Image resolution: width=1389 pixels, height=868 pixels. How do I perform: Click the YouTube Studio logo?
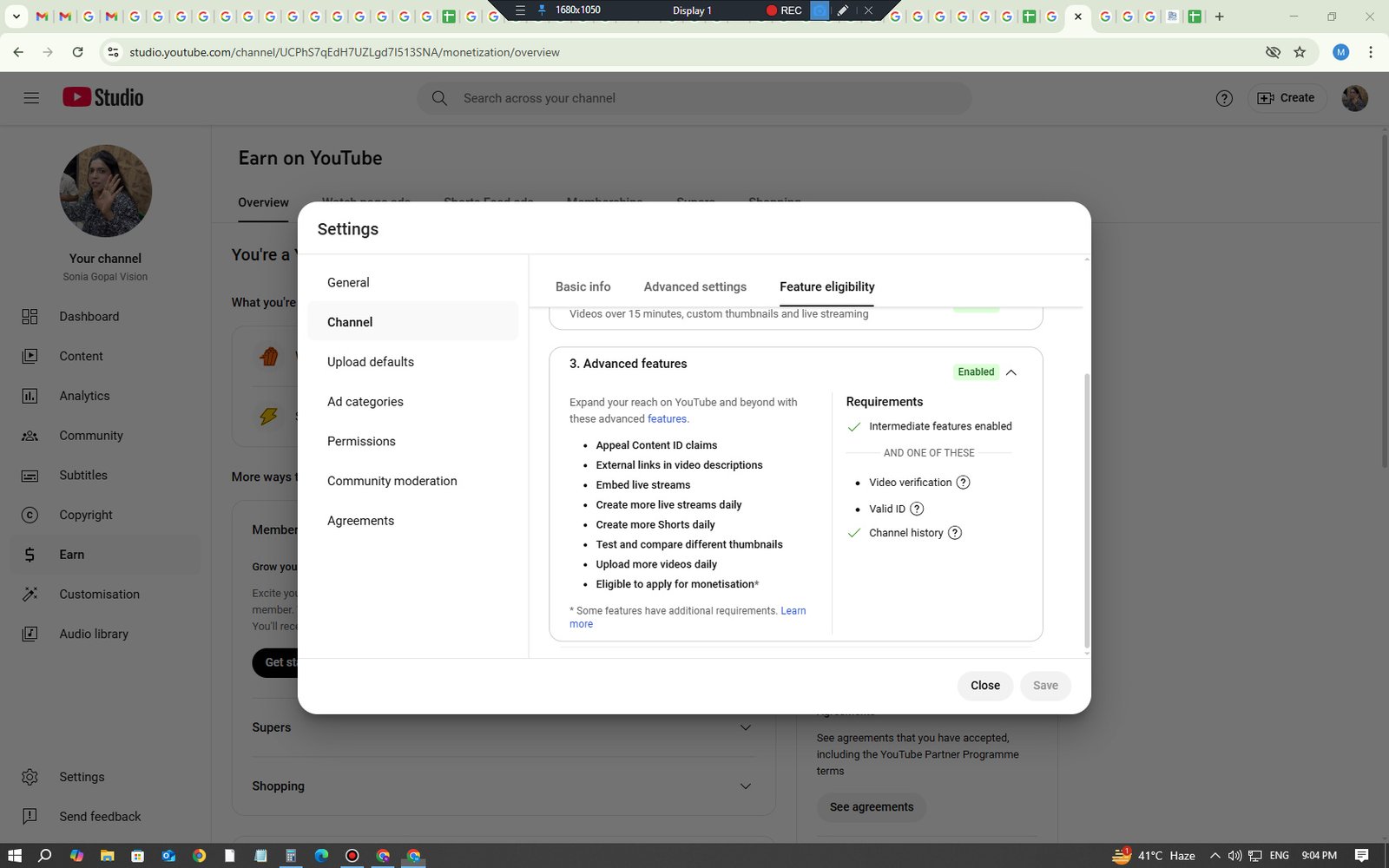(x=102, y=97)
